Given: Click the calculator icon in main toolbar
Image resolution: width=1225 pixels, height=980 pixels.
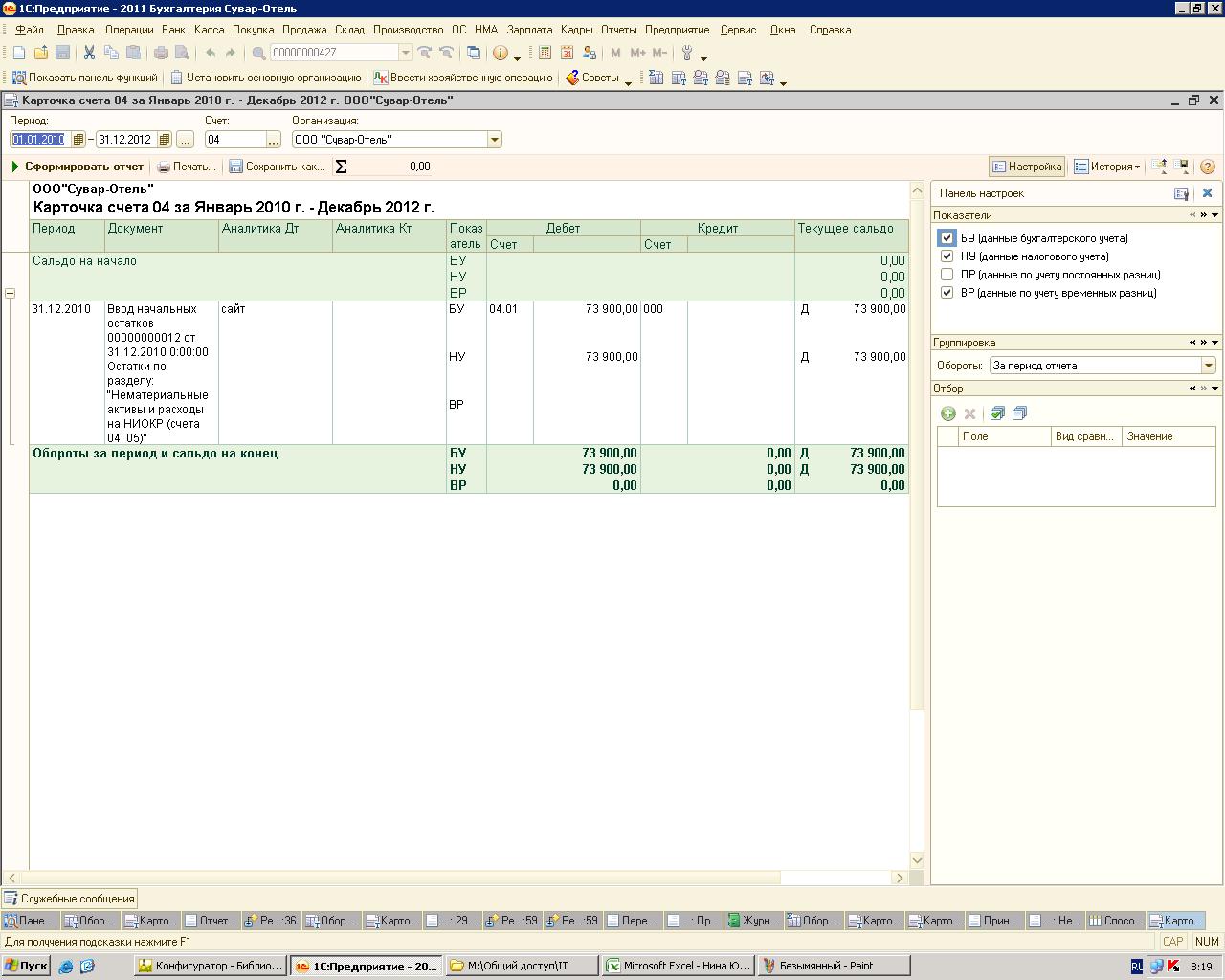Looking at the screenshot, I should [545, 53].
